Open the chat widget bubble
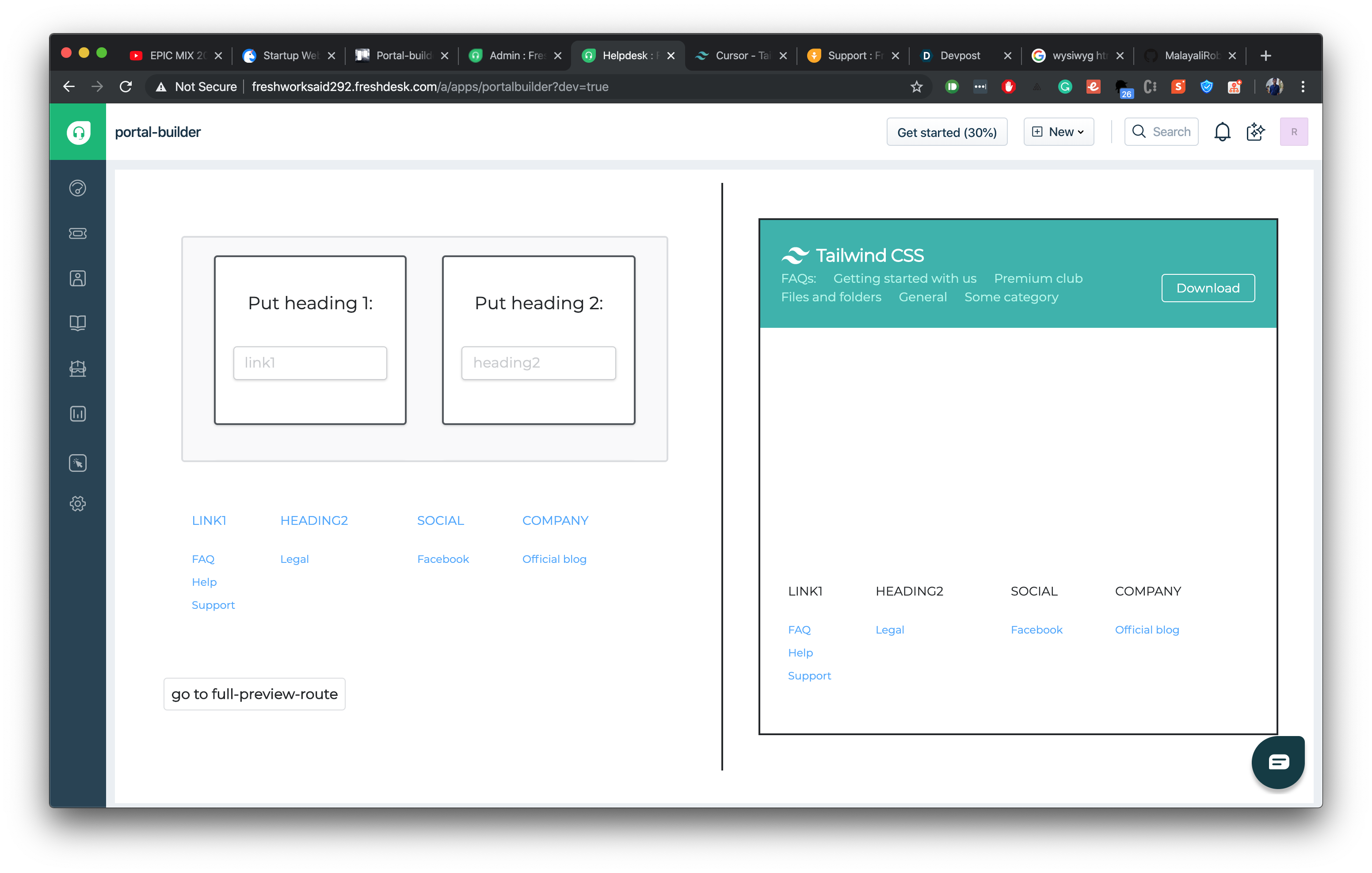This screenshot has width=1372, height=873. (x=1277, y=762)
